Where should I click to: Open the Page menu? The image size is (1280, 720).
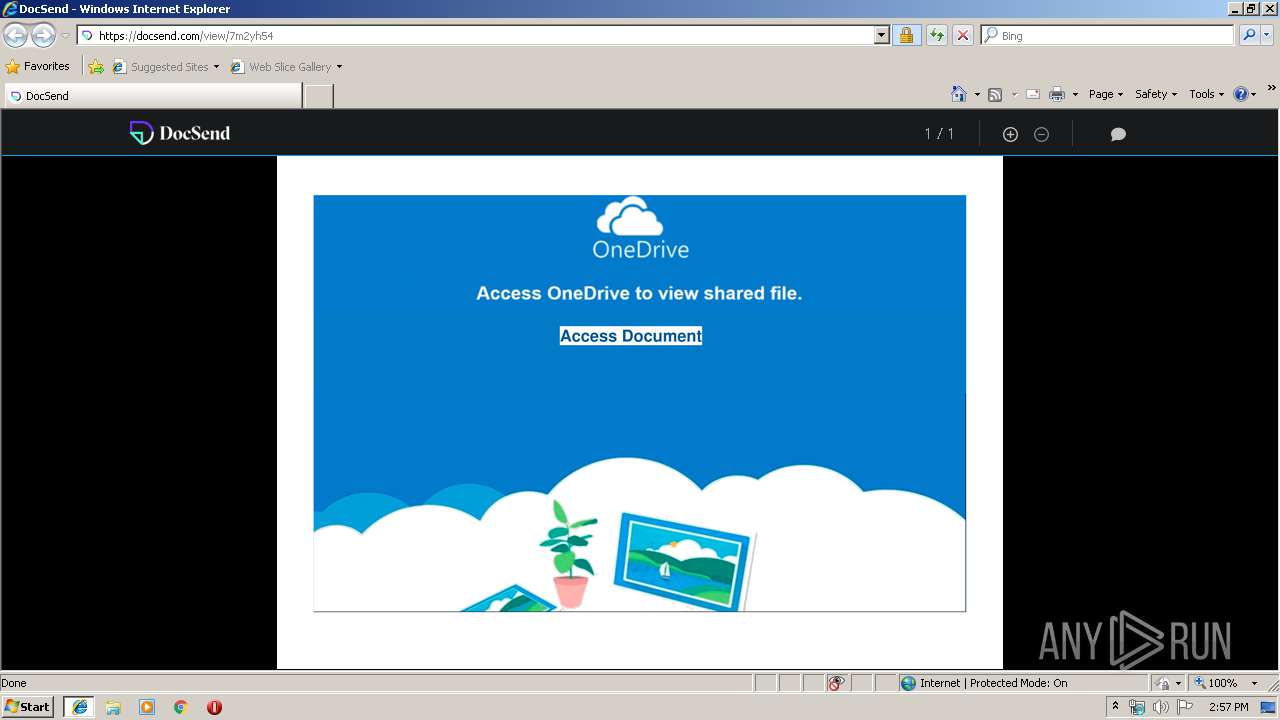(1106, 94)
